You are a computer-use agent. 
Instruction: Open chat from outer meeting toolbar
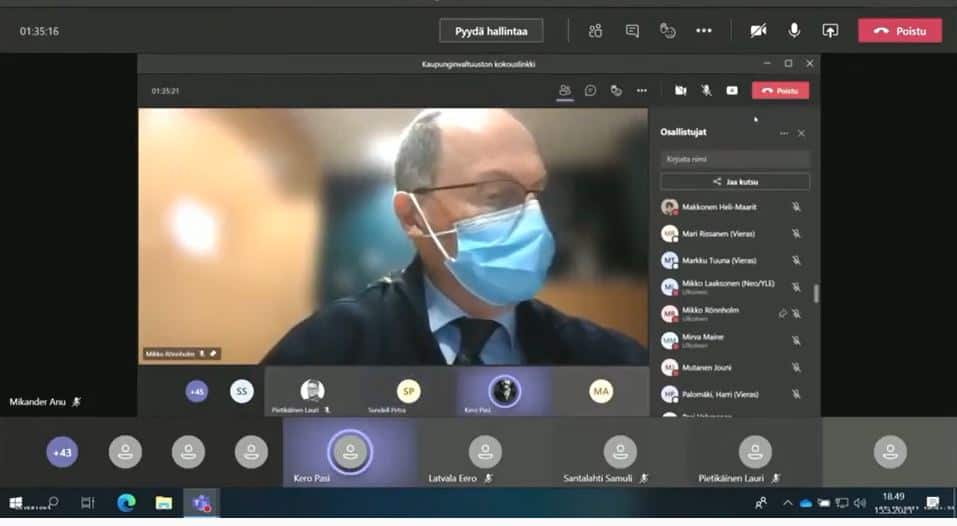coord(632,31)
